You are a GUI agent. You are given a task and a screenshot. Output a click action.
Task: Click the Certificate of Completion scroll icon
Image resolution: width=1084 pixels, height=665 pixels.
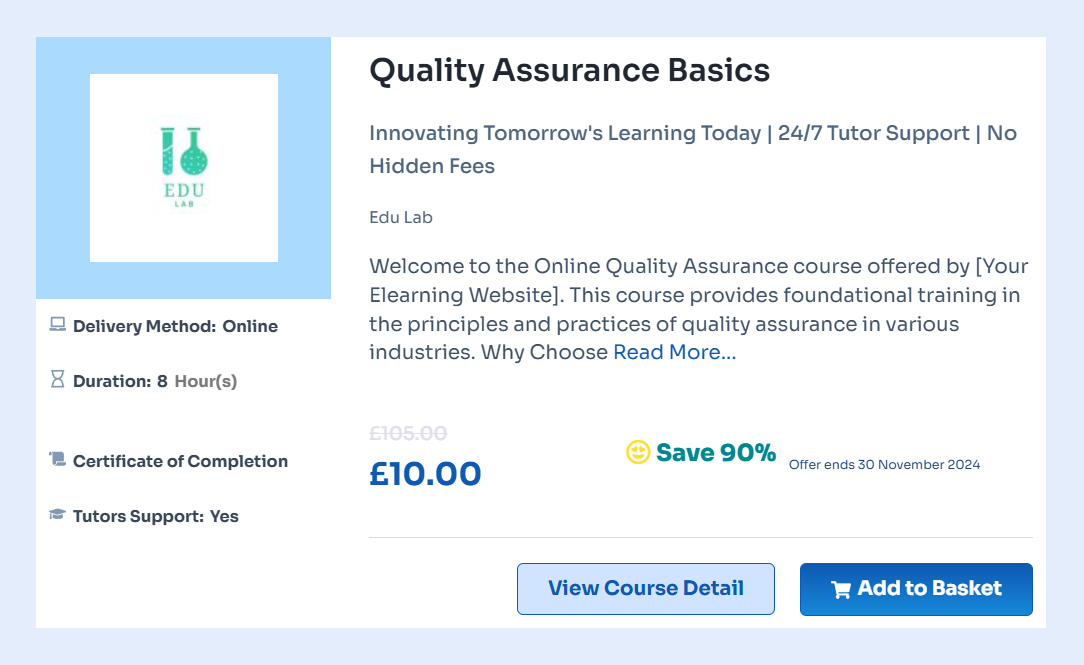click(x=58, y=460)
